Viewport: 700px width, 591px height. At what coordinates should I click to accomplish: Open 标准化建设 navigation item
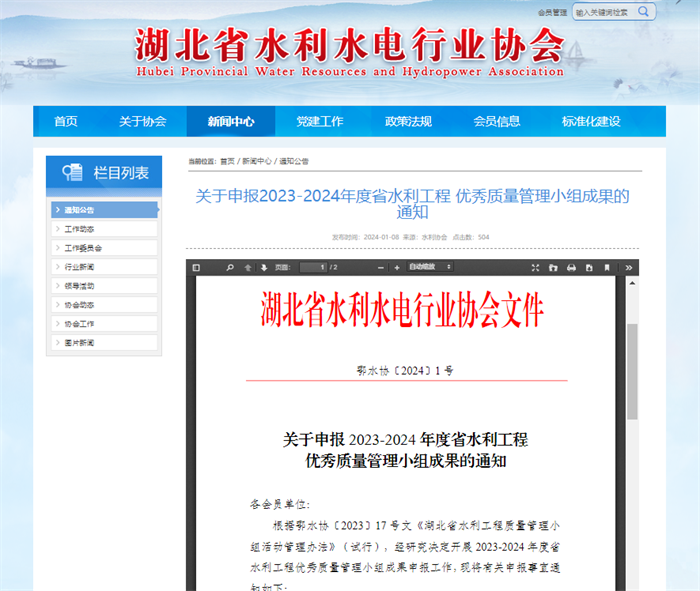[x=591, y=121]
